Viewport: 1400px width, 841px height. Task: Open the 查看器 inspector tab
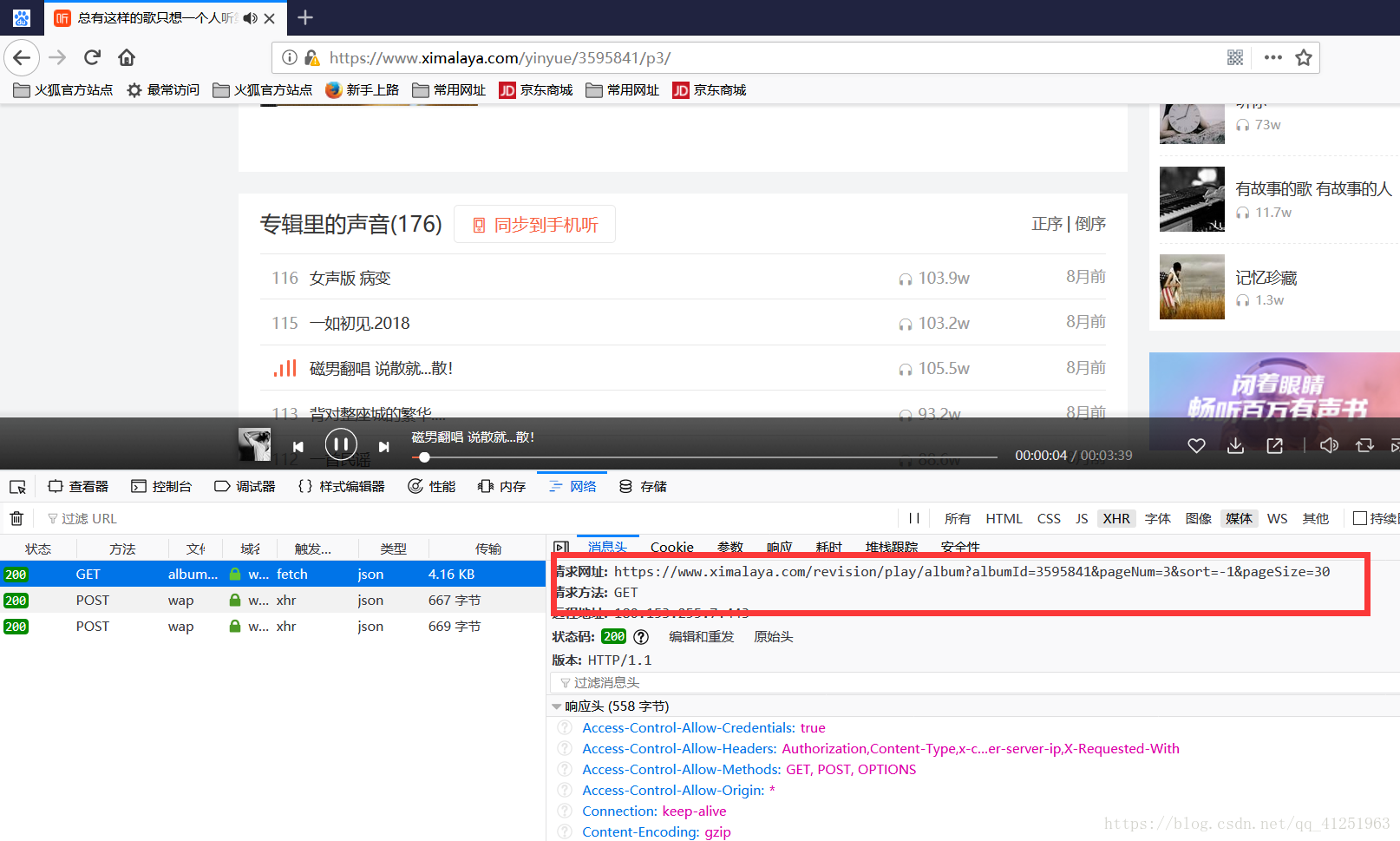coord(78,486)
